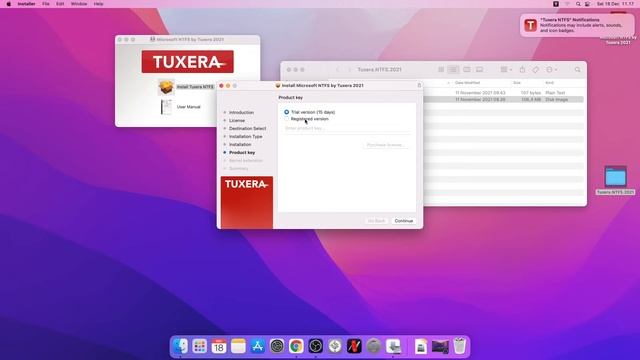Select the Plain Text file row in Finder
640x360 pixels.
(503, 93)
